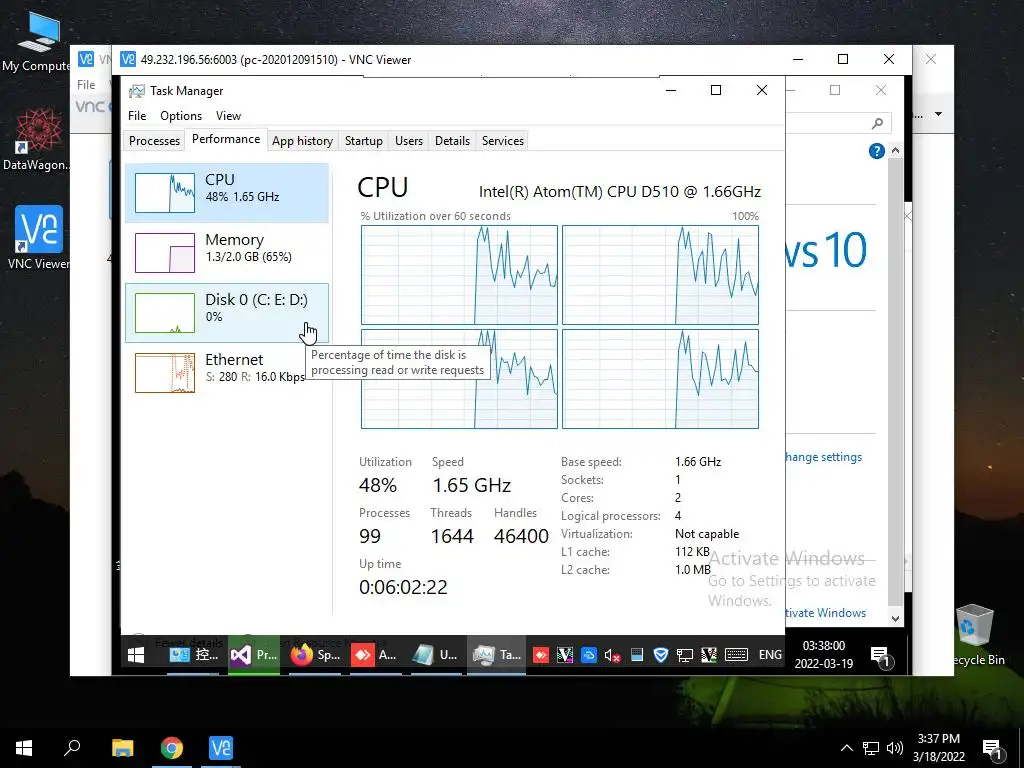Open the Users tab
The width and height of the screenshot is (1024, 768).
409,140
